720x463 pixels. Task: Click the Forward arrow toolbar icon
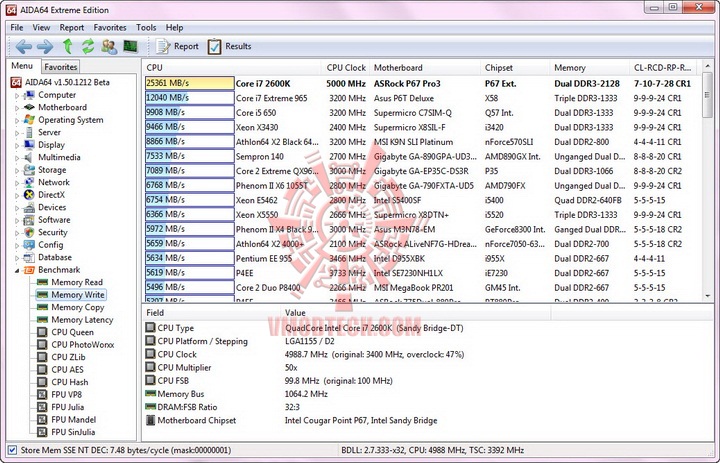(x=45, y=46)
